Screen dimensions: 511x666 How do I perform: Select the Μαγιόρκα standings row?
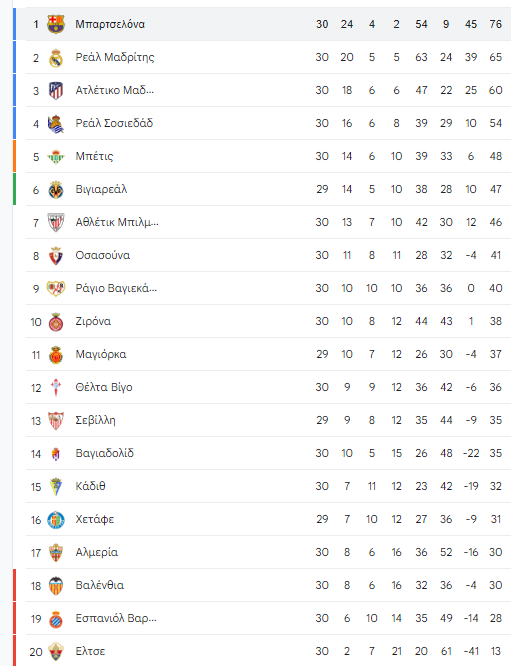tap(268, 354)
